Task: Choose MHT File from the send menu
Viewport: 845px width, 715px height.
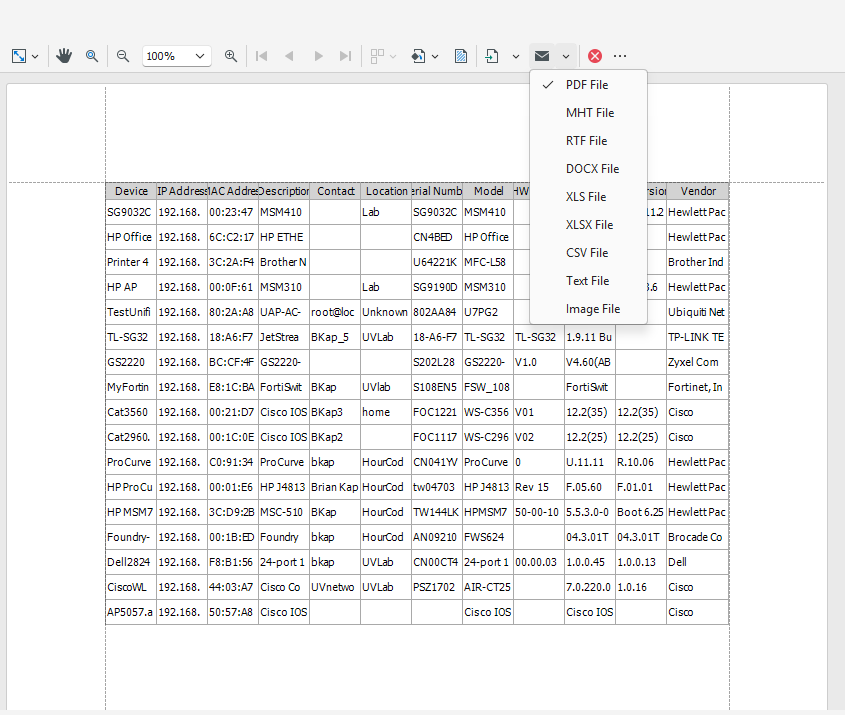Action: click(588, 113)
